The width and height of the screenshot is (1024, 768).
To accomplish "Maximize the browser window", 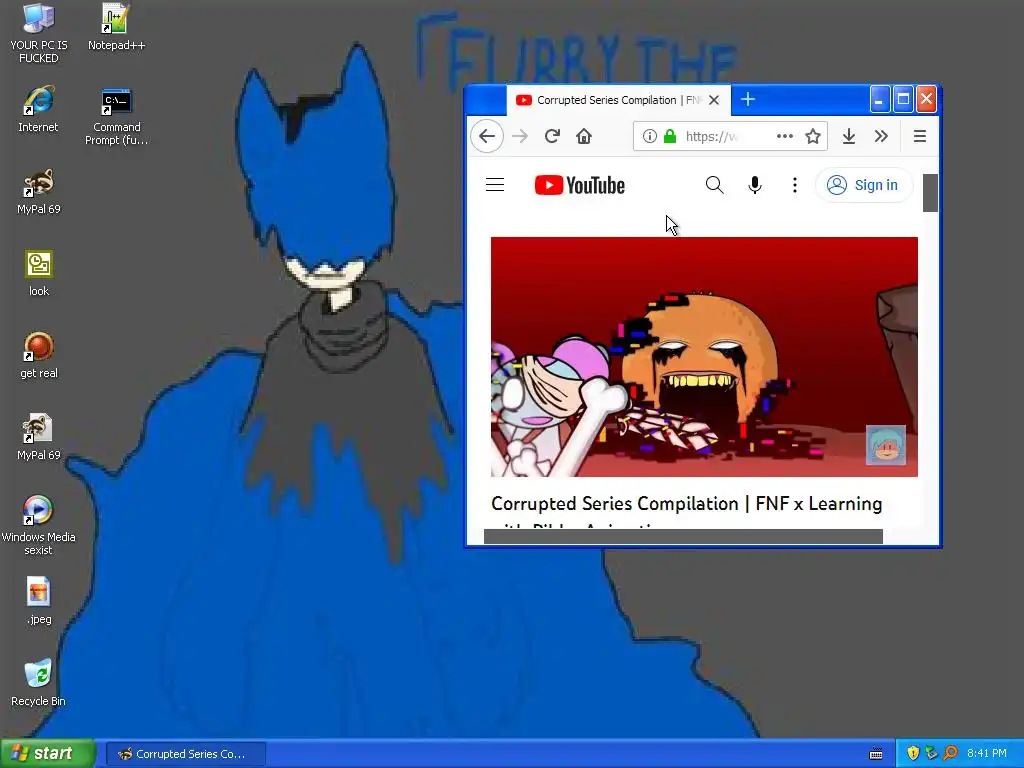I will pos(903,100).
